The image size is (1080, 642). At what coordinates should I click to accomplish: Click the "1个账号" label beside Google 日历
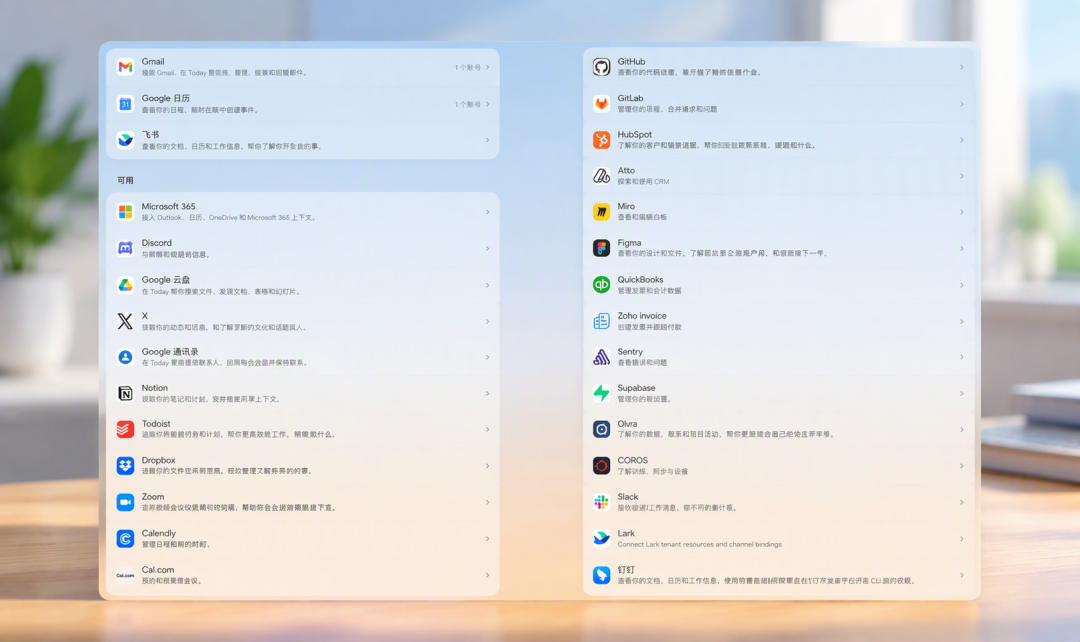tap(468, 105)
